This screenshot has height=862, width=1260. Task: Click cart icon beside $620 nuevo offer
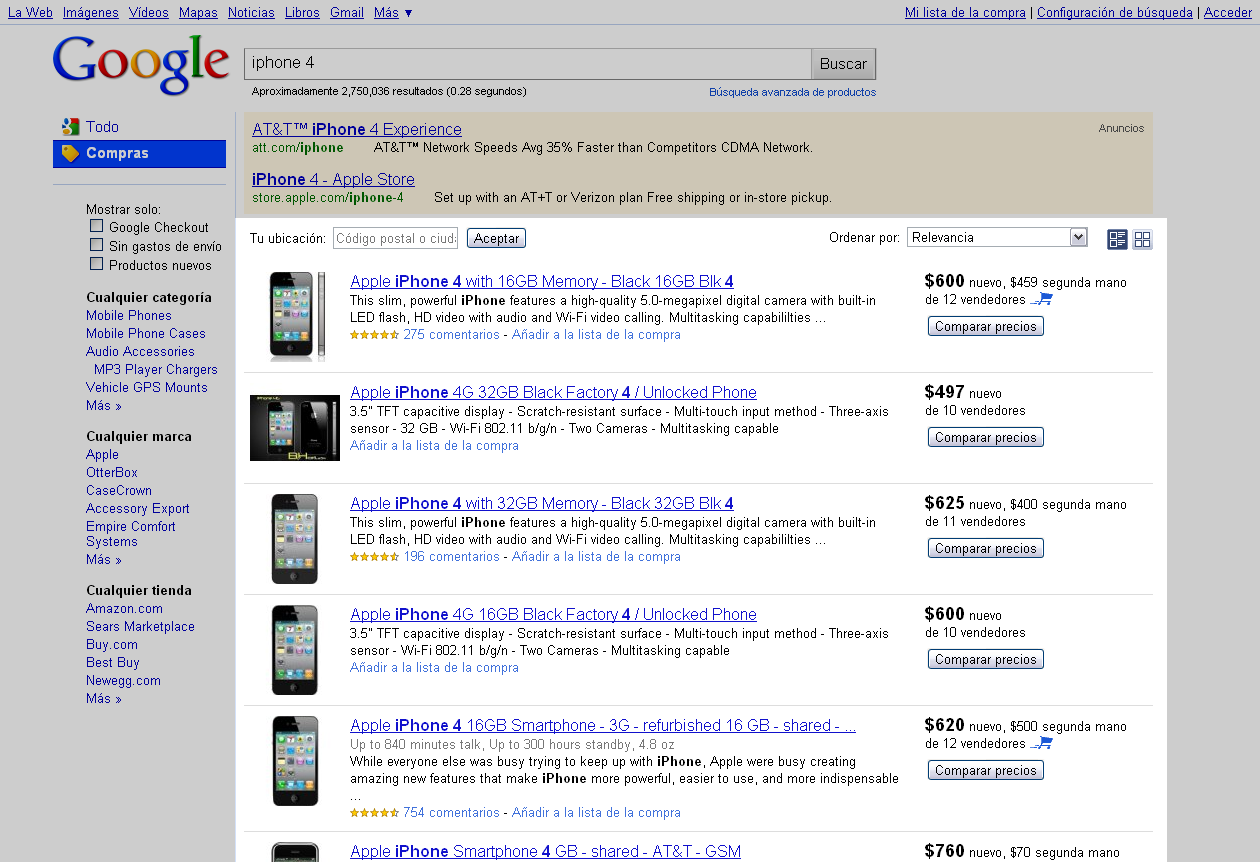pos(1041,743)
